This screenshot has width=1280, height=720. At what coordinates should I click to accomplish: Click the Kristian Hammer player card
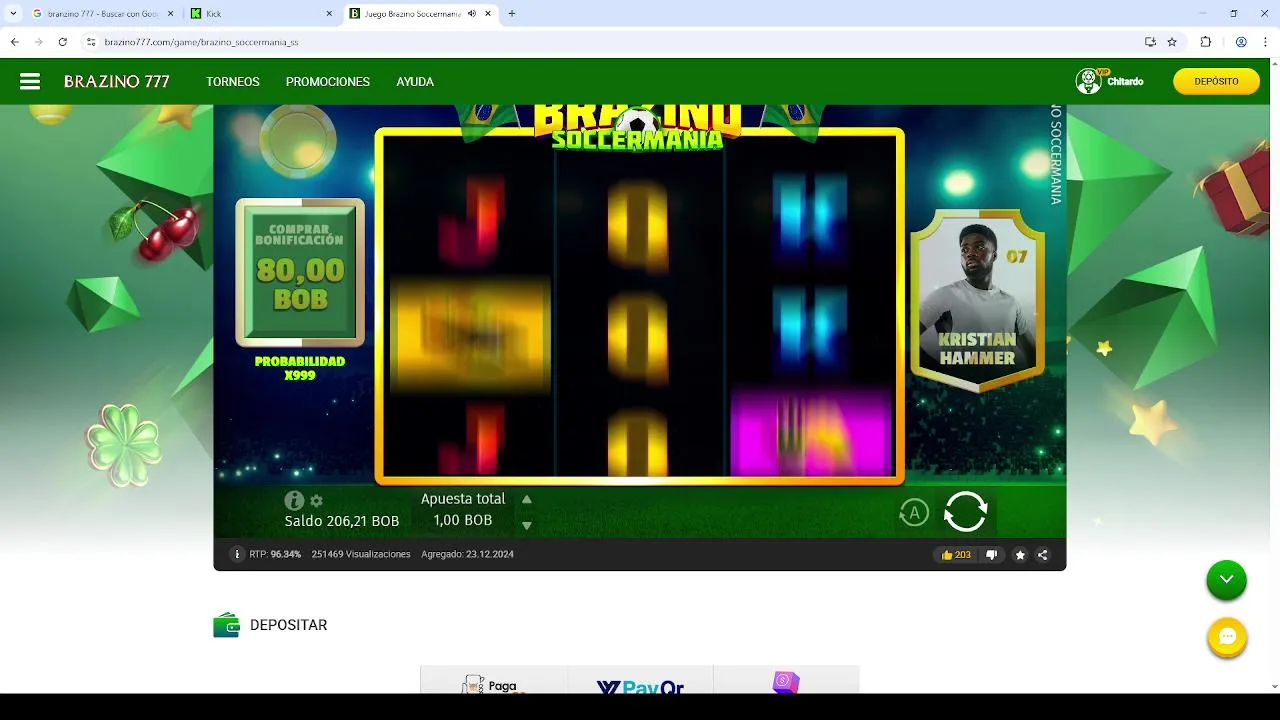977,300
